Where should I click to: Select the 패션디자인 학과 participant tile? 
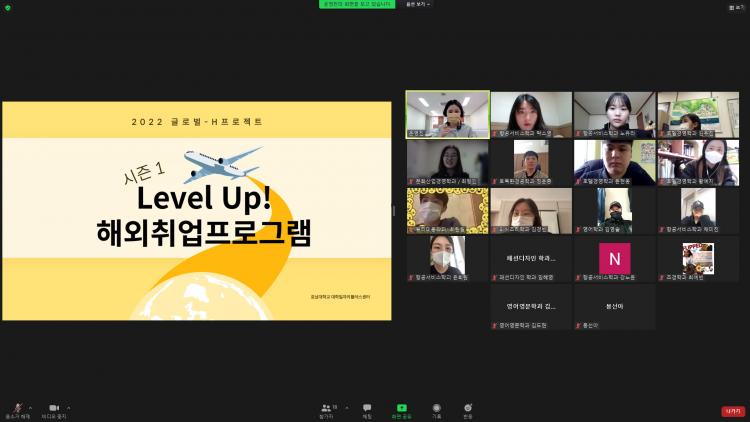pos(531,258)
